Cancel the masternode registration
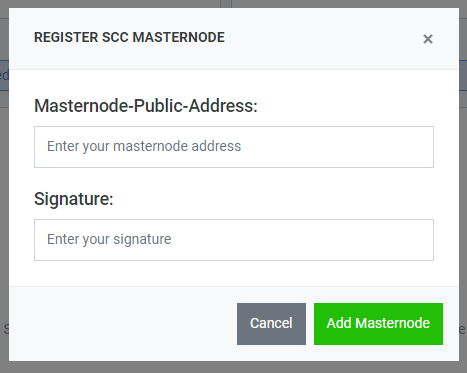Viewport: 467px width, 373px height. click(271, 324)
